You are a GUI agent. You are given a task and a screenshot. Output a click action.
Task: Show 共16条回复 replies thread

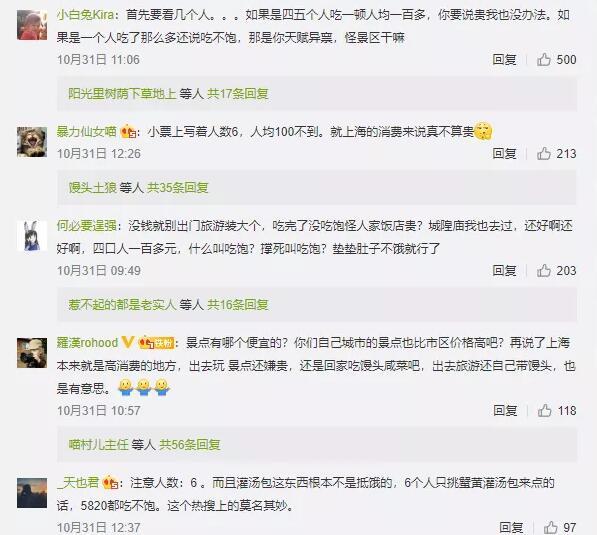coord(238,305)
